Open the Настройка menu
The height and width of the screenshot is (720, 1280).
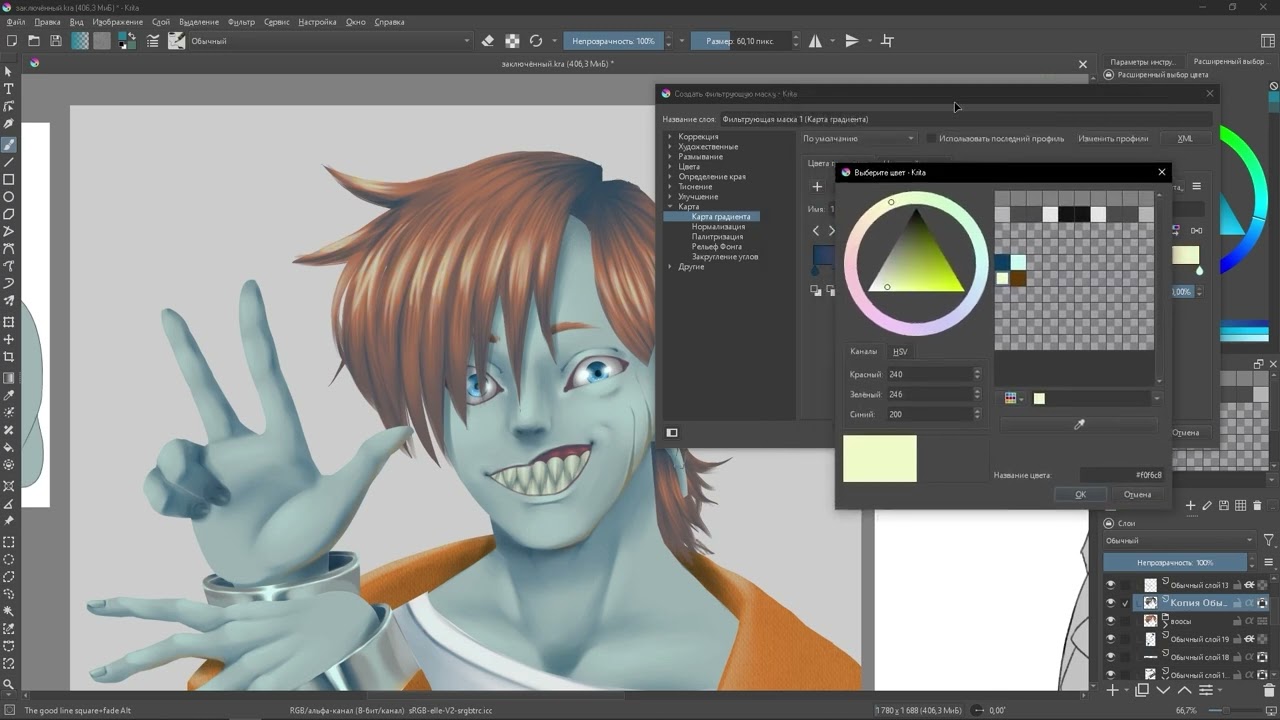[317, 22]
